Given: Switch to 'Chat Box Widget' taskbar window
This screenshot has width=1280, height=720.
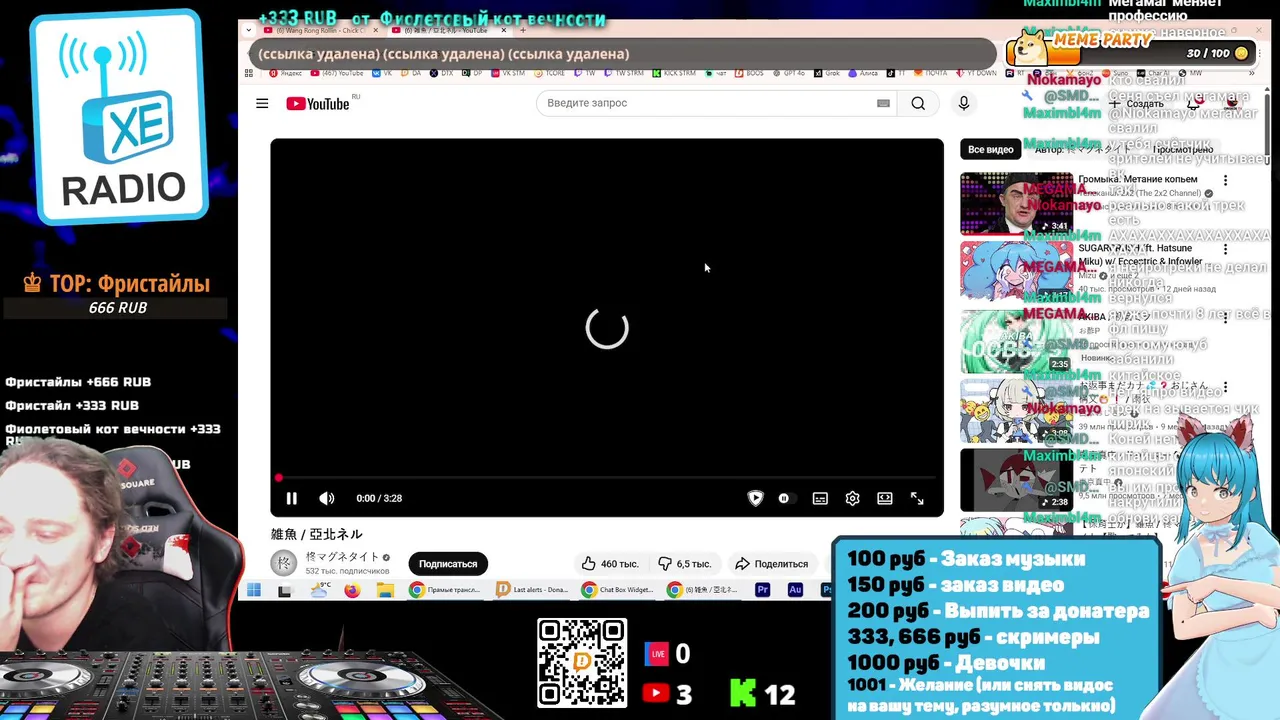Looking at the screenshot, I should 619,590.
